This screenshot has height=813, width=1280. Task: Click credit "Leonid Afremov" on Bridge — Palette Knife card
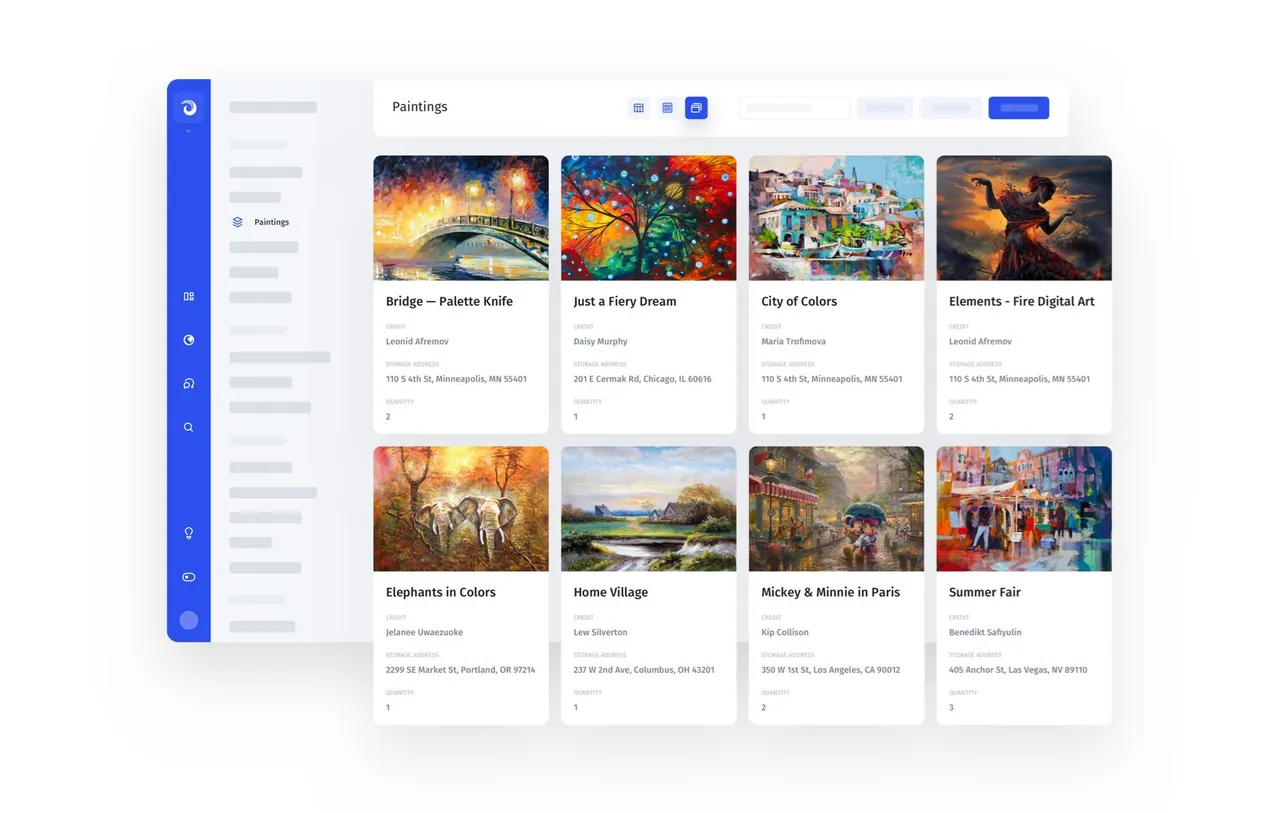coord(417,341)
